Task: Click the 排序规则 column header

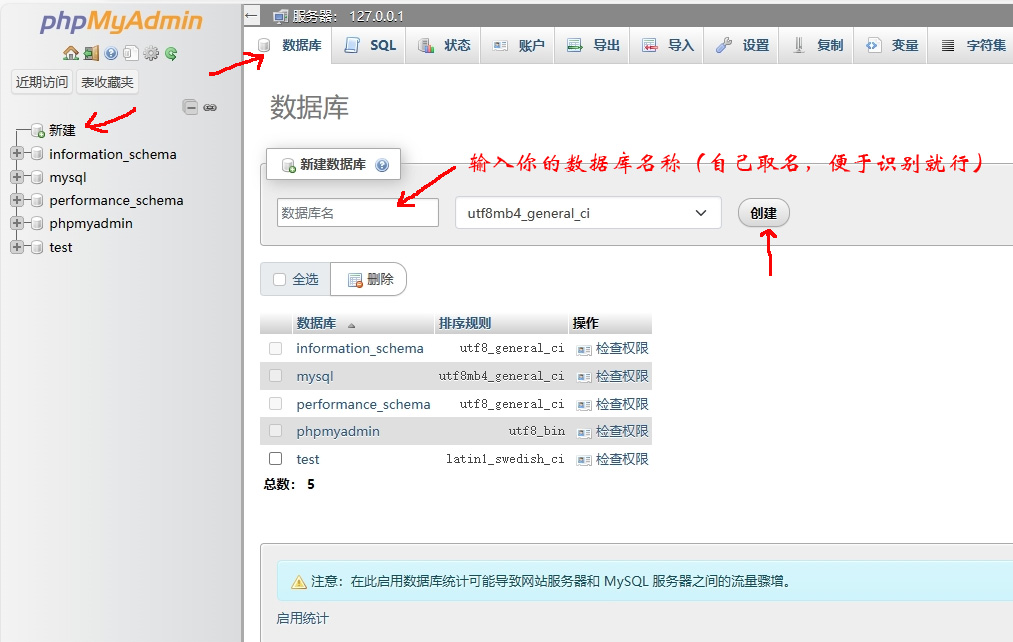Action: pyautogui.click(x=465, y=323)
